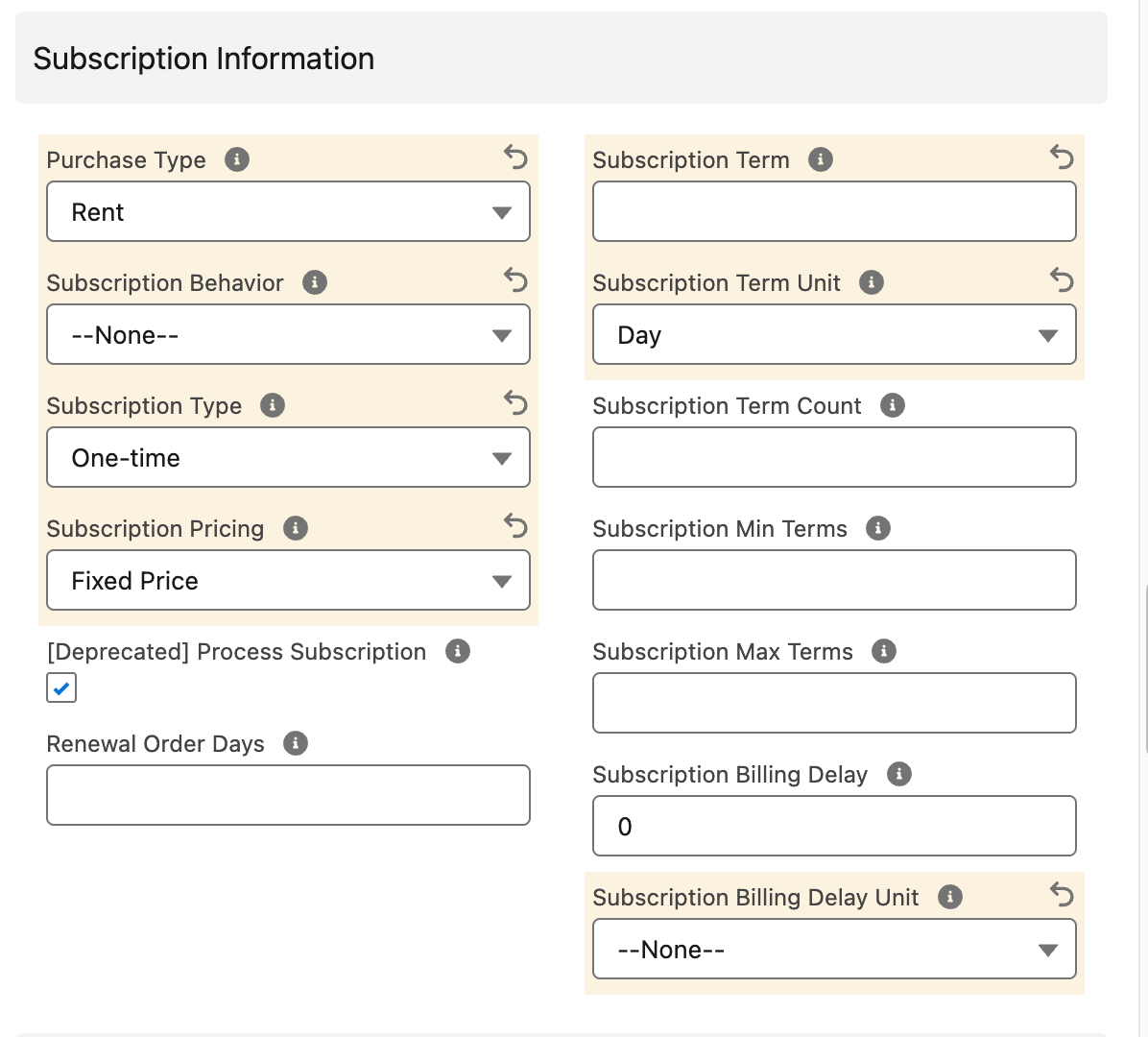The image size is (1148, 1037).
Task: View info for Subscription Billing Delay Unit
Action: pos(951,898)
